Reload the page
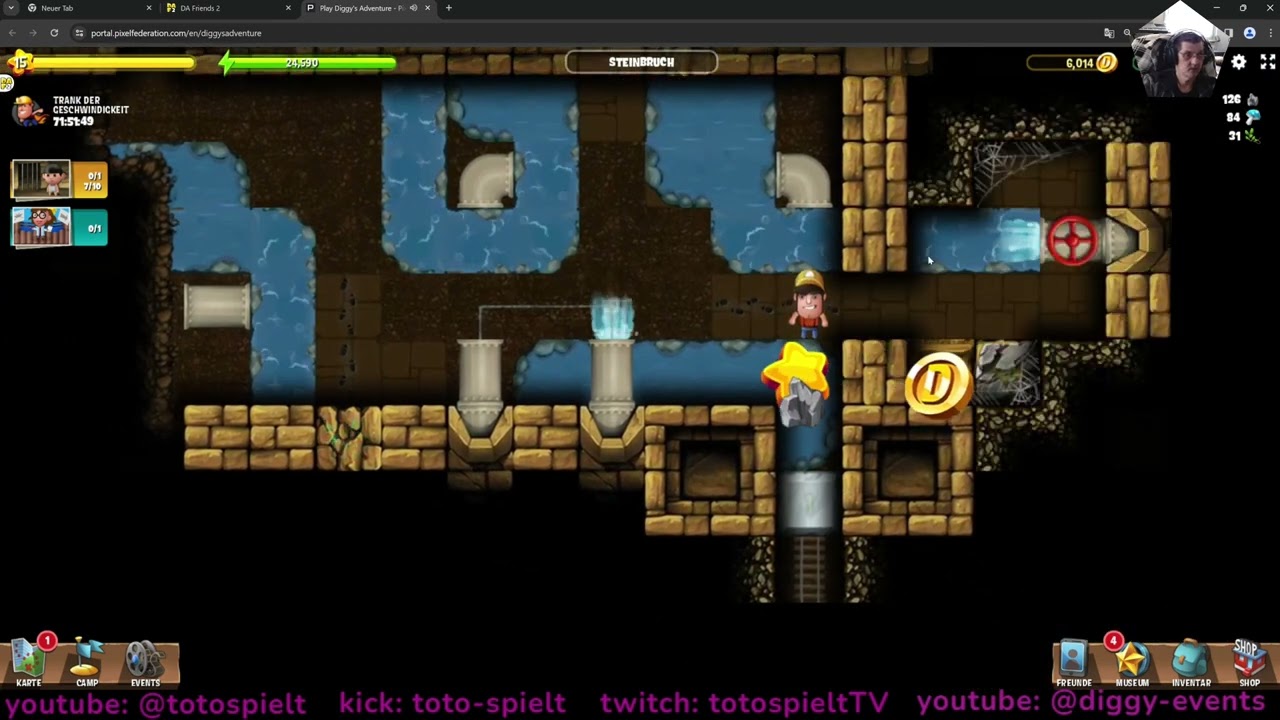Image resolution: width=1280 pixels, height=720 pixels. (54, 33)
